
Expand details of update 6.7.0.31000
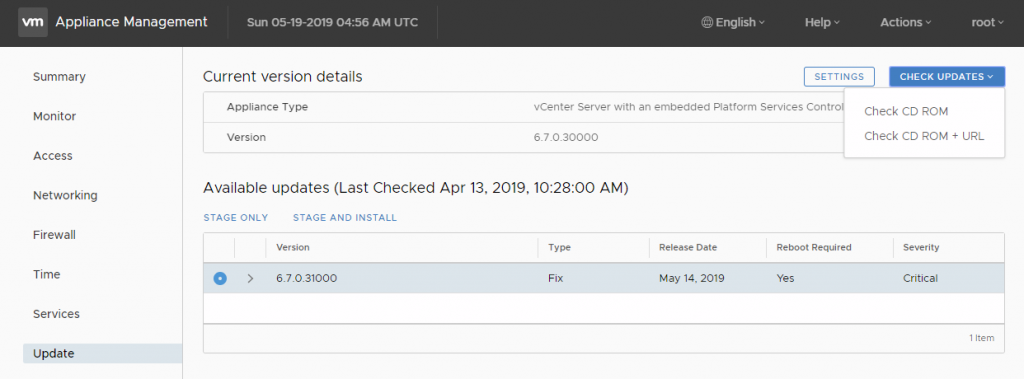pos(250,278)
